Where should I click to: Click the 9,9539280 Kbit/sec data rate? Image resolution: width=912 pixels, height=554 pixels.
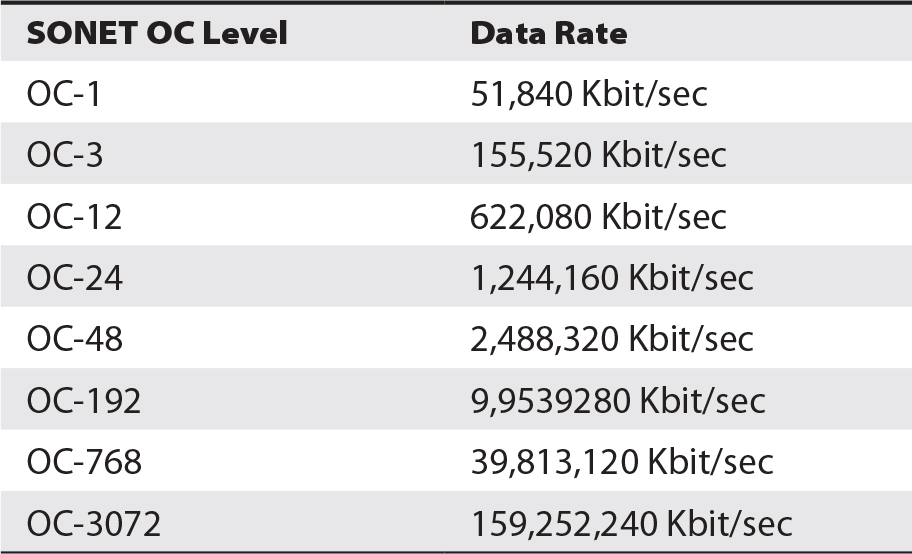(618, 401)
